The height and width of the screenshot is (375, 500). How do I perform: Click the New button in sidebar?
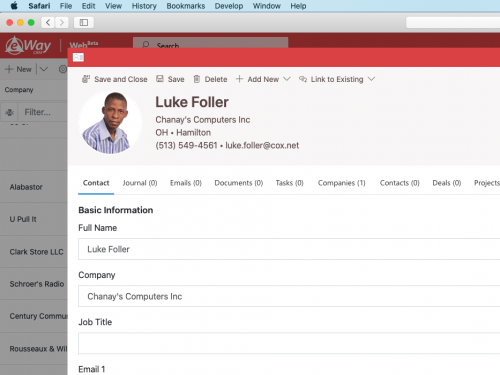pyautogui.click(x=18, y=69)
